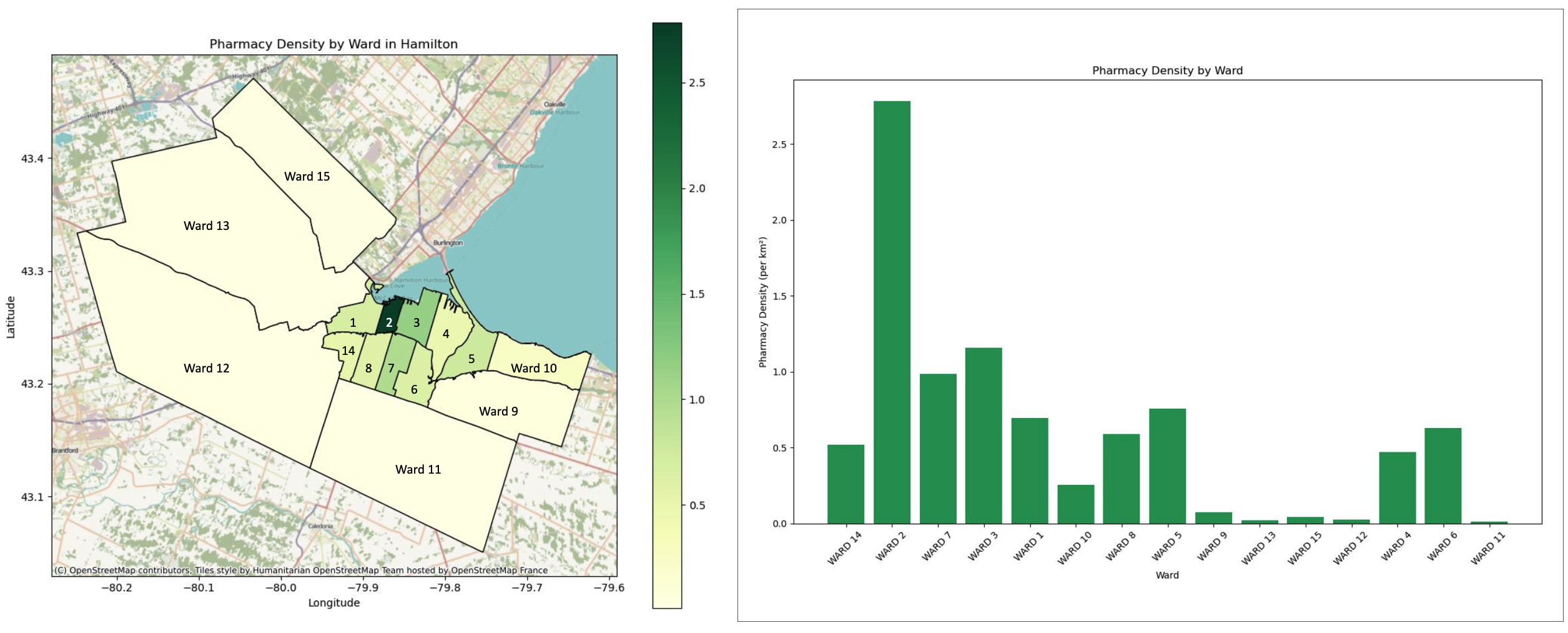The height and width of the screenshot is (633, 1568).
Task: Click the WARD 5 bar
Action: (x=1167, y=466)
